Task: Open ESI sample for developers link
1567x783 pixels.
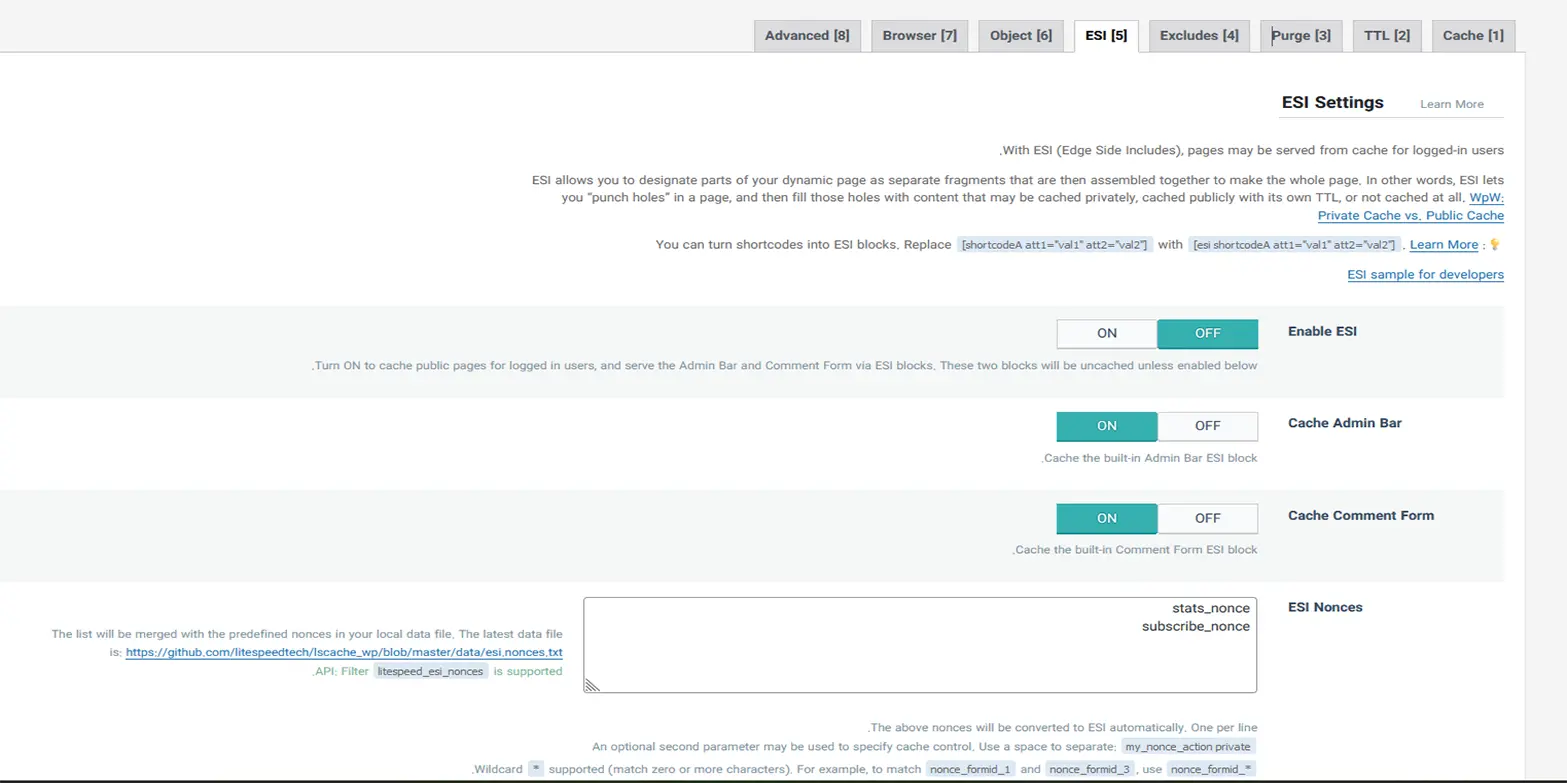Action: click(1425, 274)
